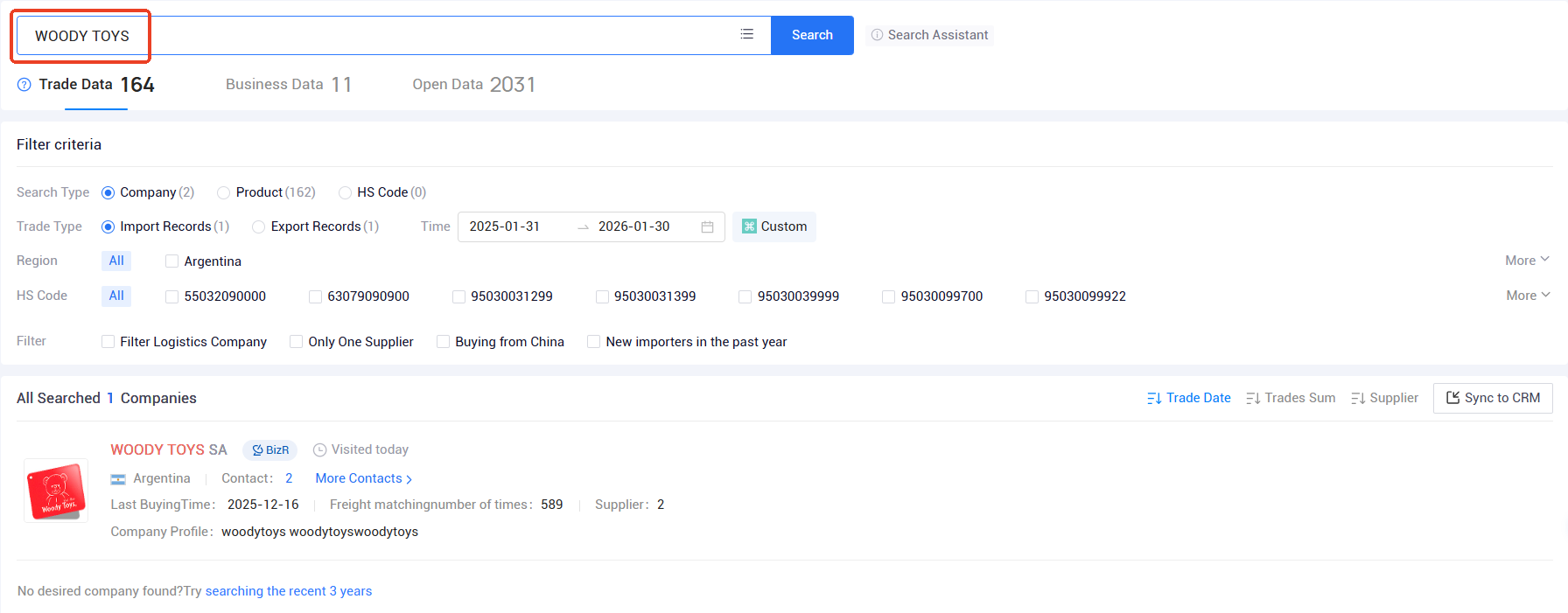Click the Trade Date sort icon
The height and width of the screenshot is (613, 1568).
[1154, 399]
